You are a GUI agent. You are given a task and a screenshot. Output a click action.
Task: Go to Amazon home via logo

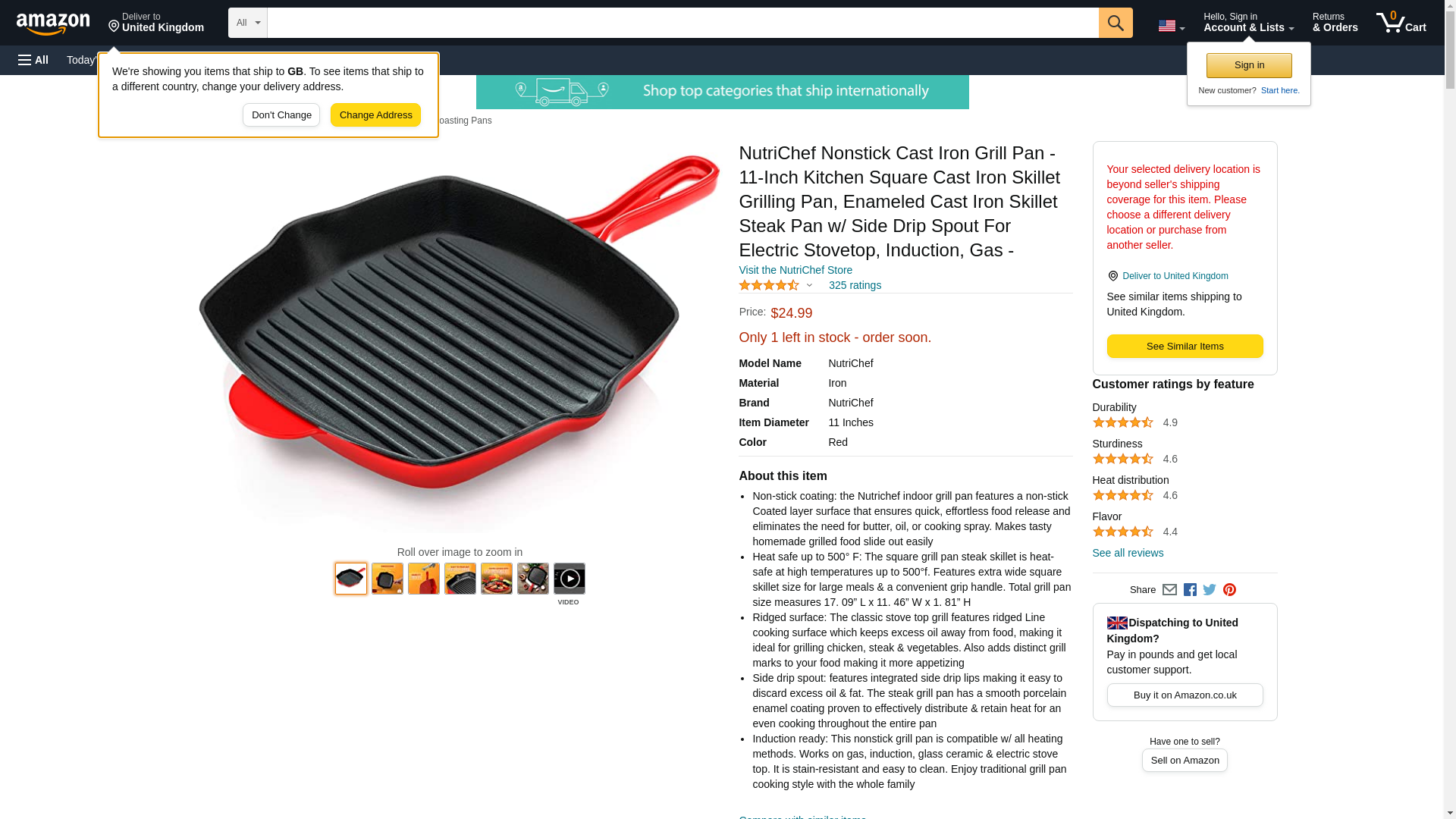53,24
